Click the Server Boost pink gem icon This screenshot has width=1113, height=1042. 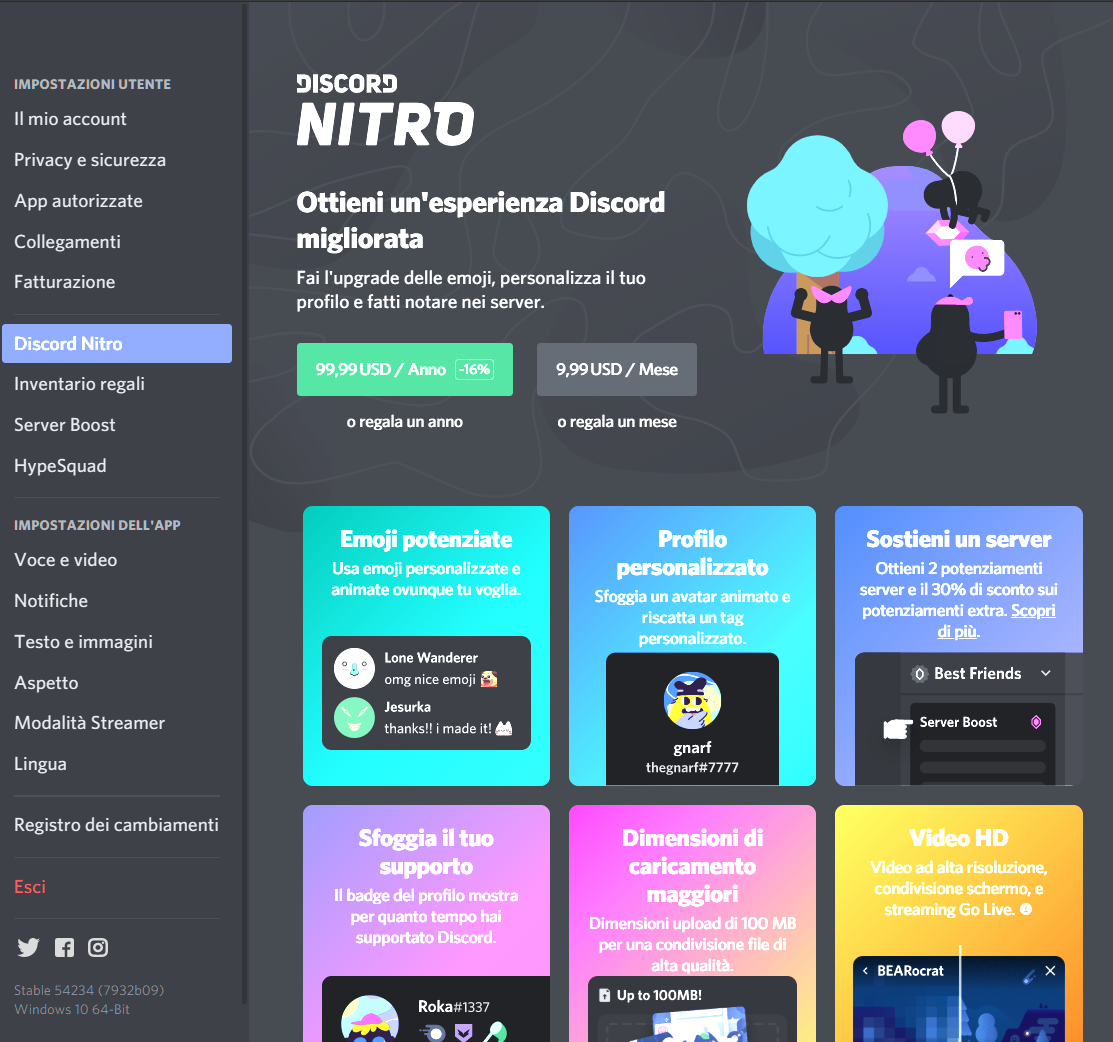(1036, 722)
